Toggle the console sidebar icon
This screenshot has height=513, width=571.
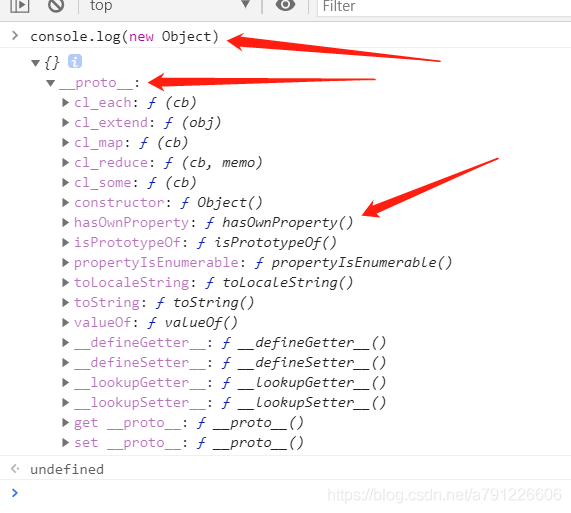pyautogui.click(x=19, y=5)
